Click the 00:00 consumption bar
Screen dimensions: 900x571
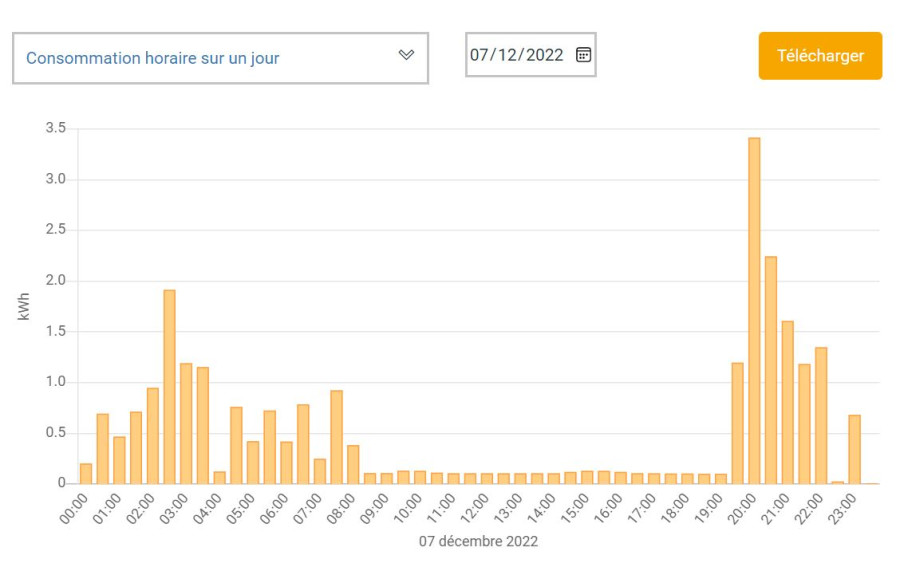(86, 474)
